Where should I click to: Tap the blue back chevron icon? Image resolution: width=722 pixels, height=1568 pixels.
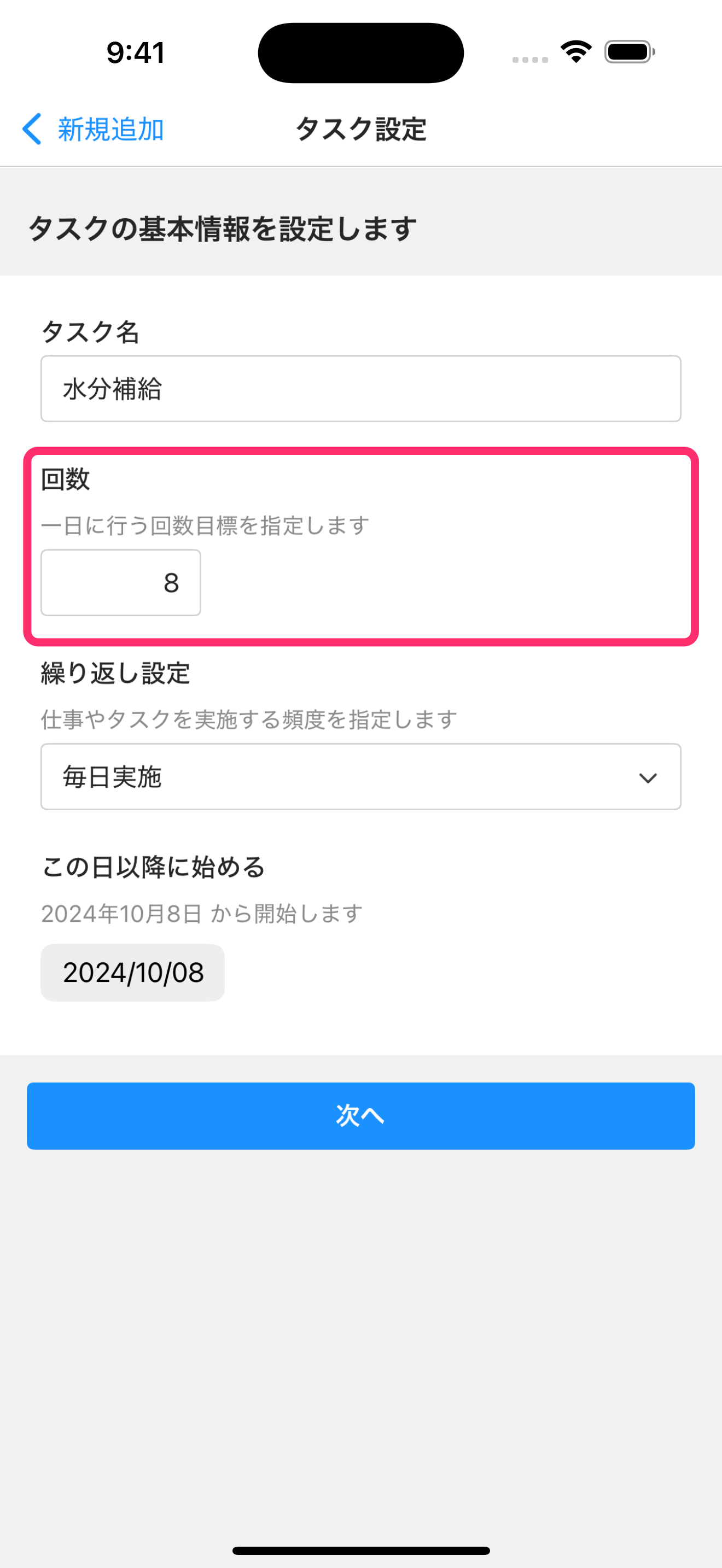(x=32, y=129)
